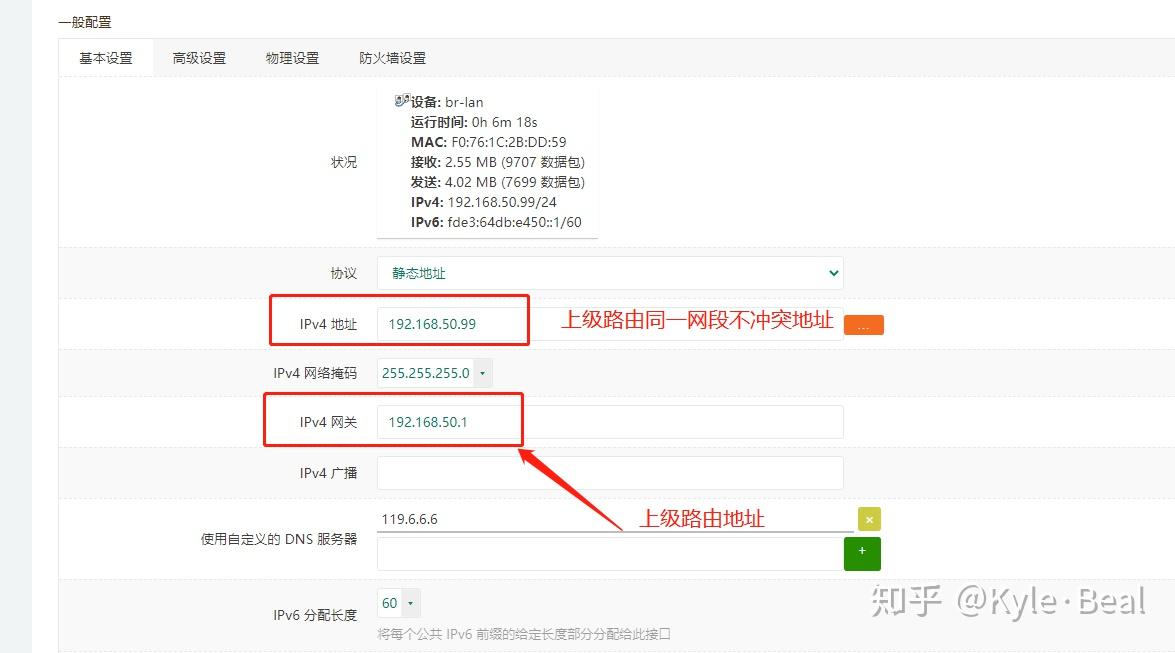The image size is (1175, 653).
Task: Open the 协议 protocol dropdown showing 静态地址
Action: pyautogui.click(x=611, y=273)
